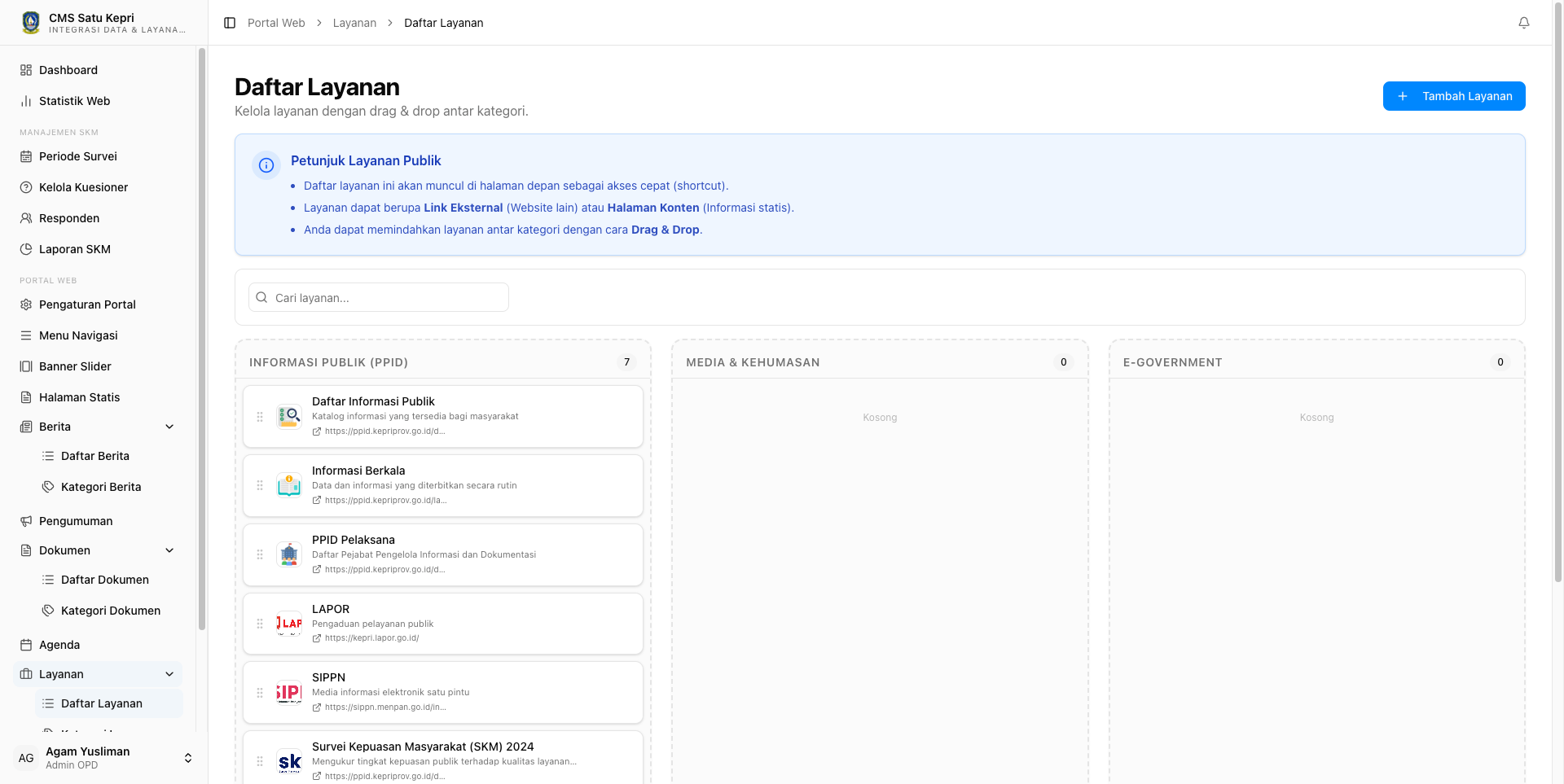This screenshot has width=1564, height=784.
Task: Collapse the Dokumen submenu chevron
Action: point(169,550)
